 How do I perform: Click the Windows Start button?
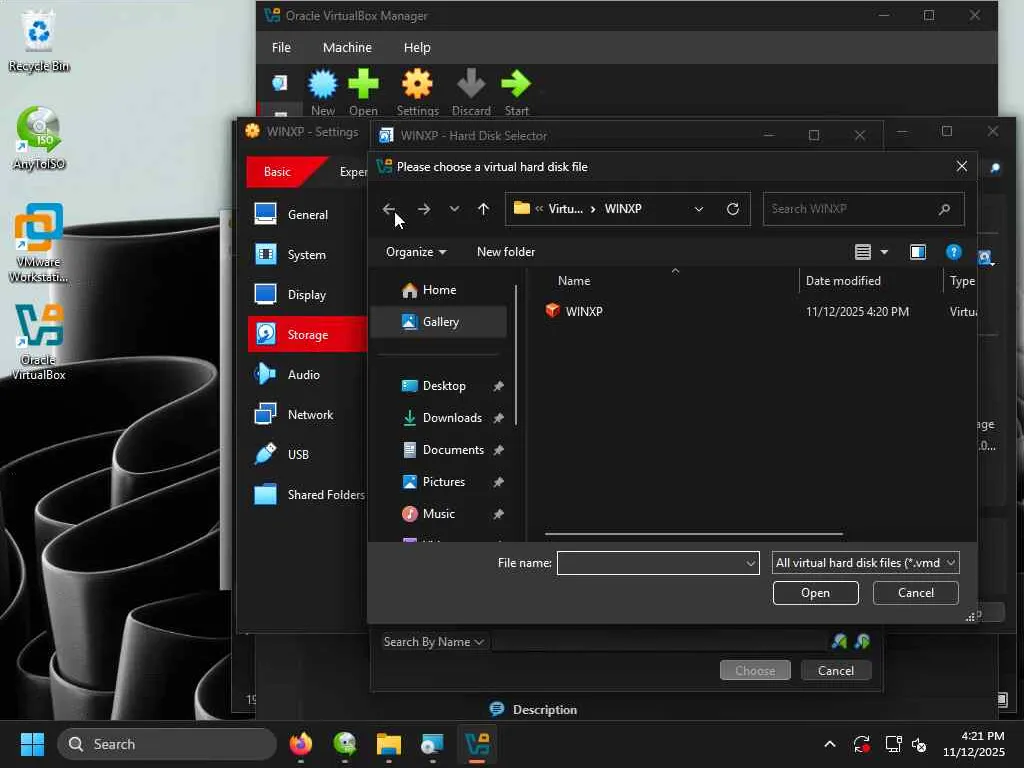32,744
